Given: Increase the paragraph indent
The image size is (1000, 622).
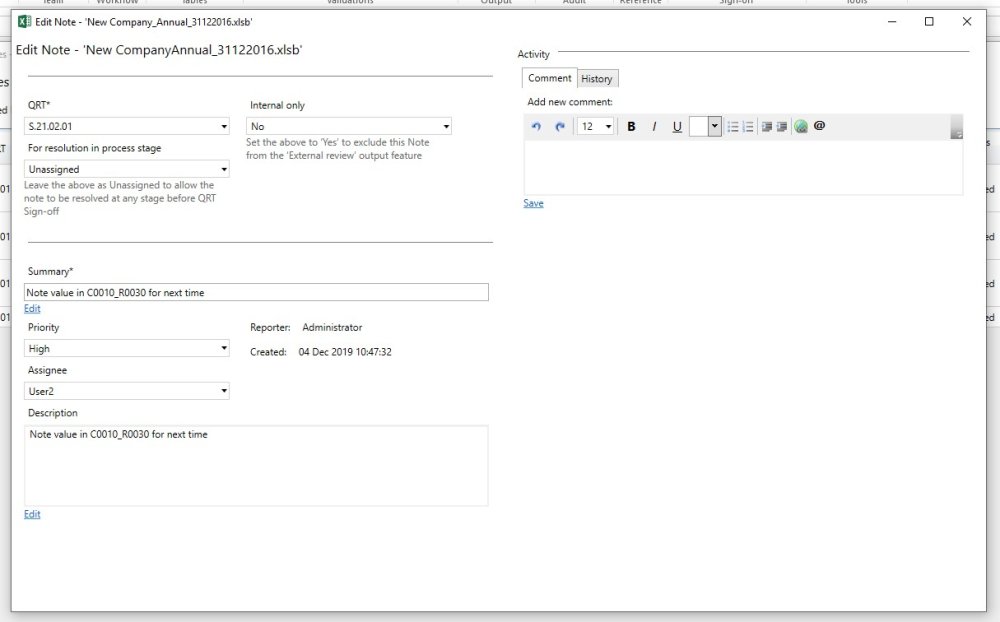Looking at the screenshot, I should pyautogui.click(x=781, y=125).
